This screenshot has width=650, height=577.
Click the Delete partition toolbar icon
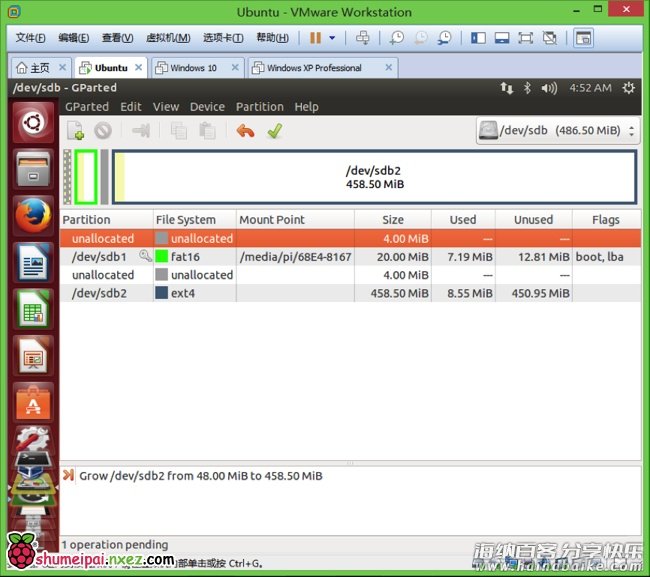point(103,131)
